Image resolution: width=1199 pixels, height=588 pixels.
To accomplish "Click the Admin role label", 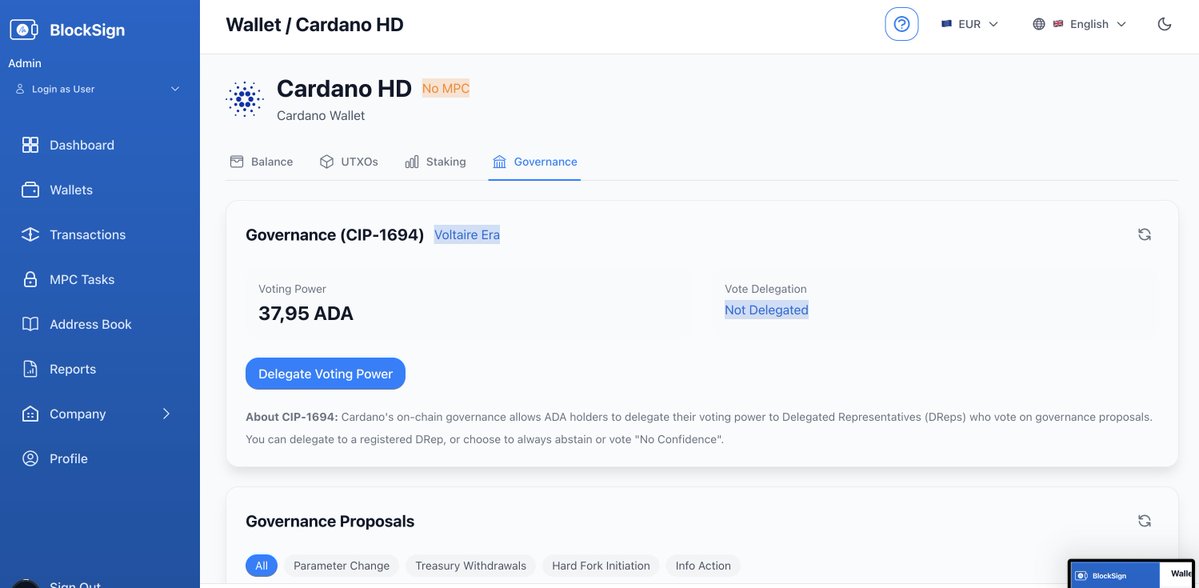I will (24, 63).
